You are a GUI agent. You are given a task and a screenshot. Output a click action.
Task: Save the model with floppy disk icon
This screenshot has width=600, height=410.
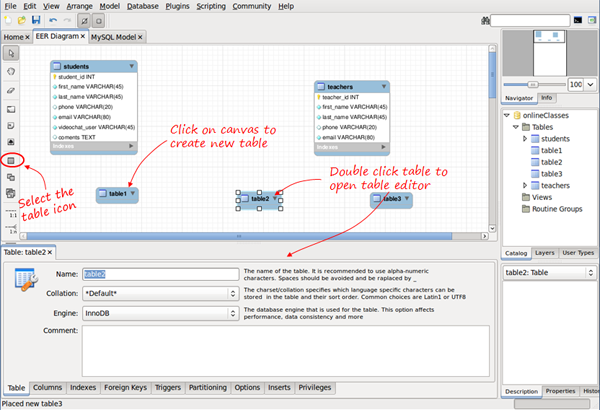[36, 20]
